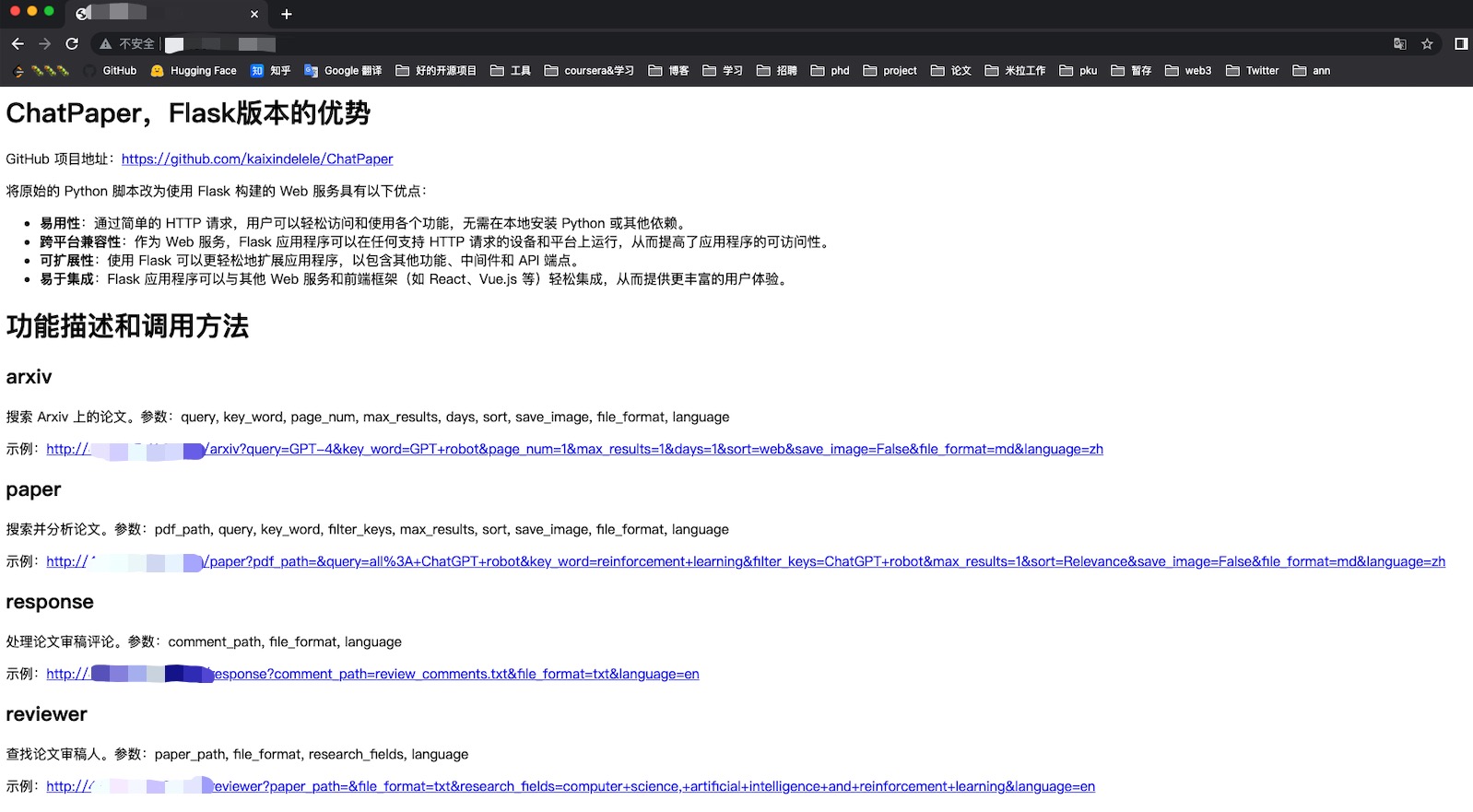Bookmark this page with the star icon

[x=1427, y=43]
